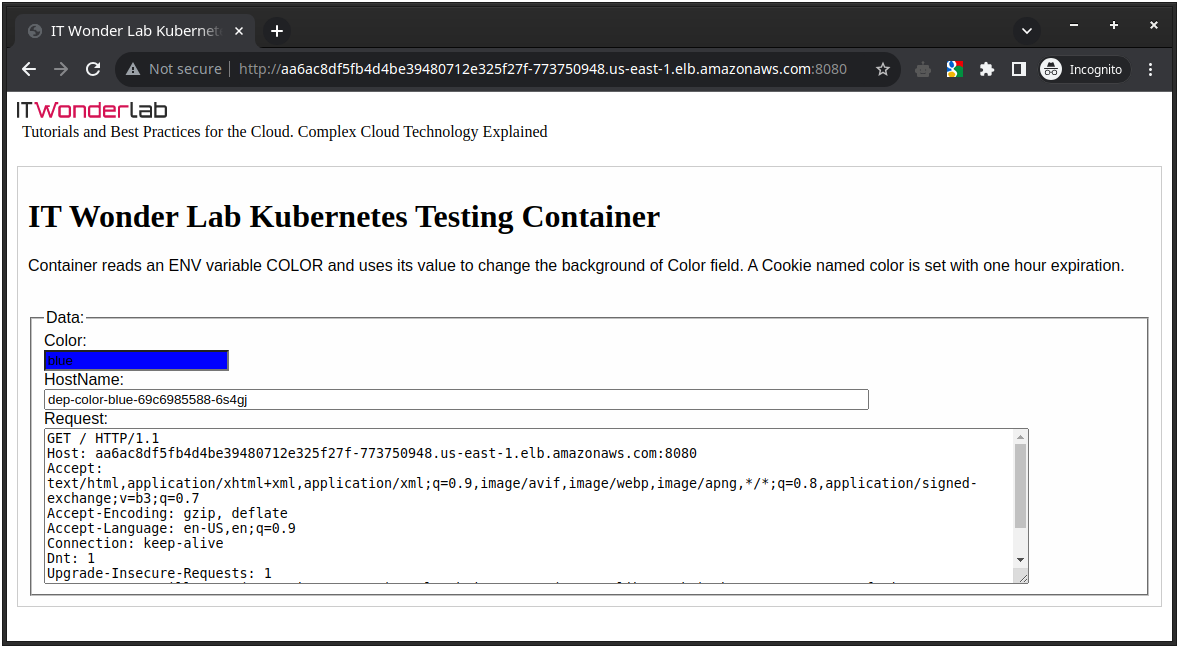Click the Incognito badge
Image resolution: width=1179 pixels, height=648 pixels.
[x=1084, y=69]
